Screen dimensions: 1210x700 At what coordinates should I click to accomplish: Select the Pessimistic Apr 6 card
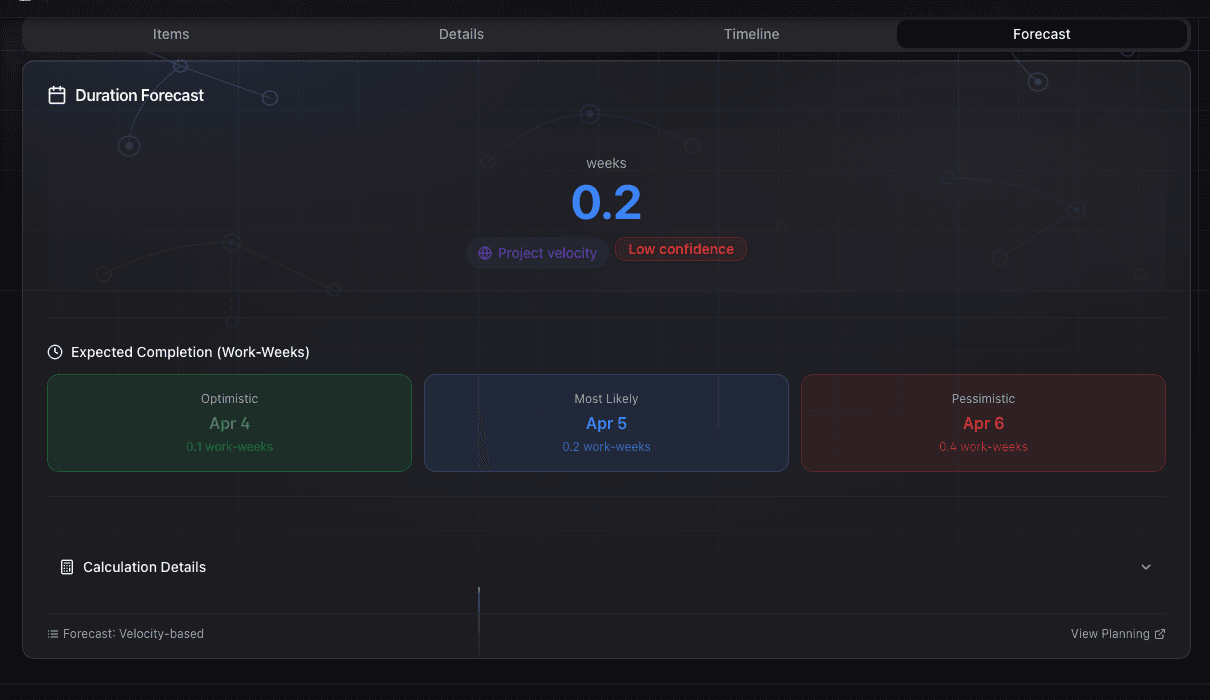point(983,423)
